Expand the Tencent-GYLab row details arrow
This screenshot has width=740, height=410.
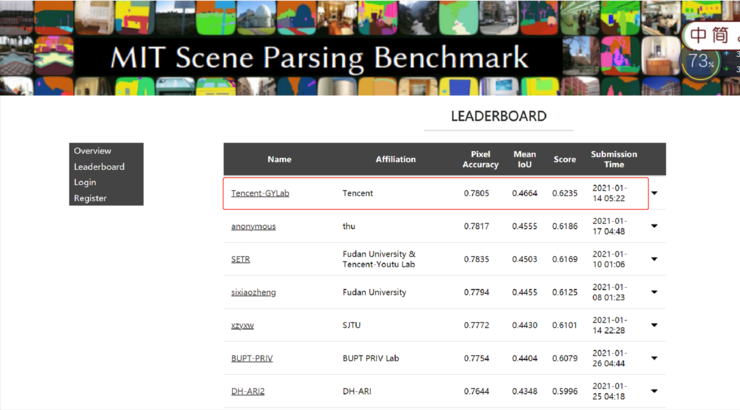(654, 193)
